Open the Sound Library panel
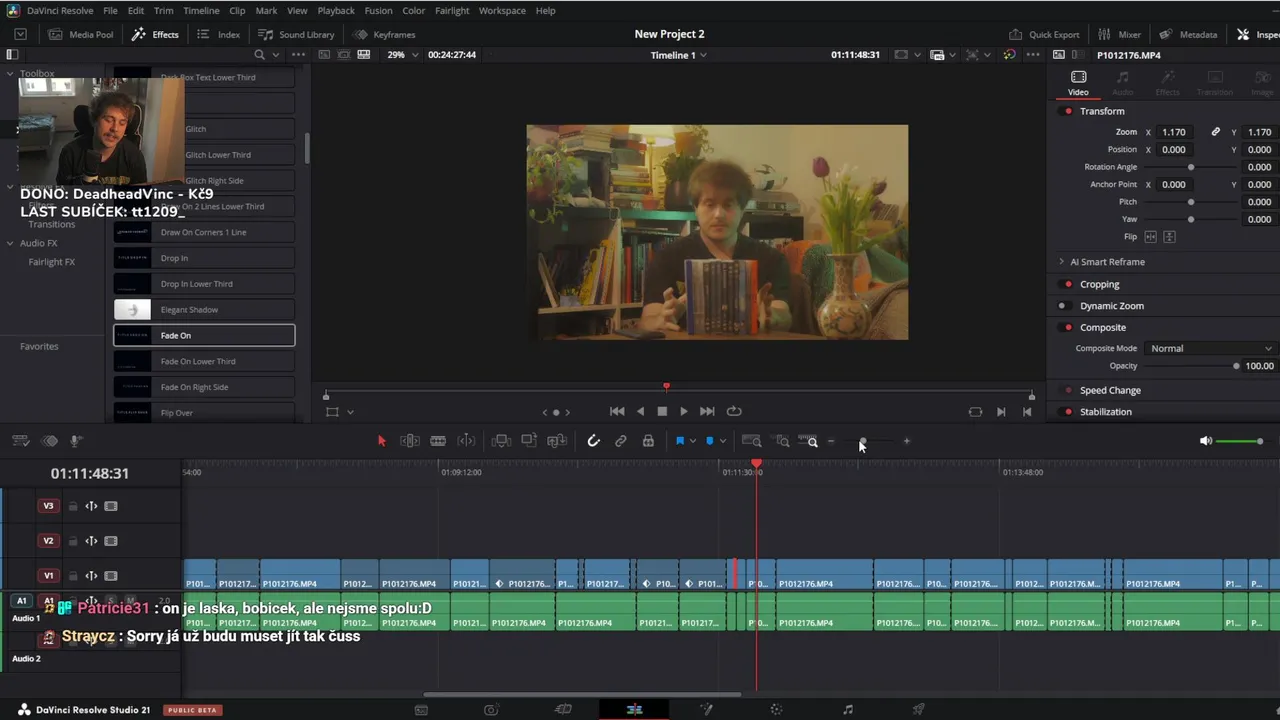Screen dimensions: 1280x720 pyautogui.click(x=296, y=34)
